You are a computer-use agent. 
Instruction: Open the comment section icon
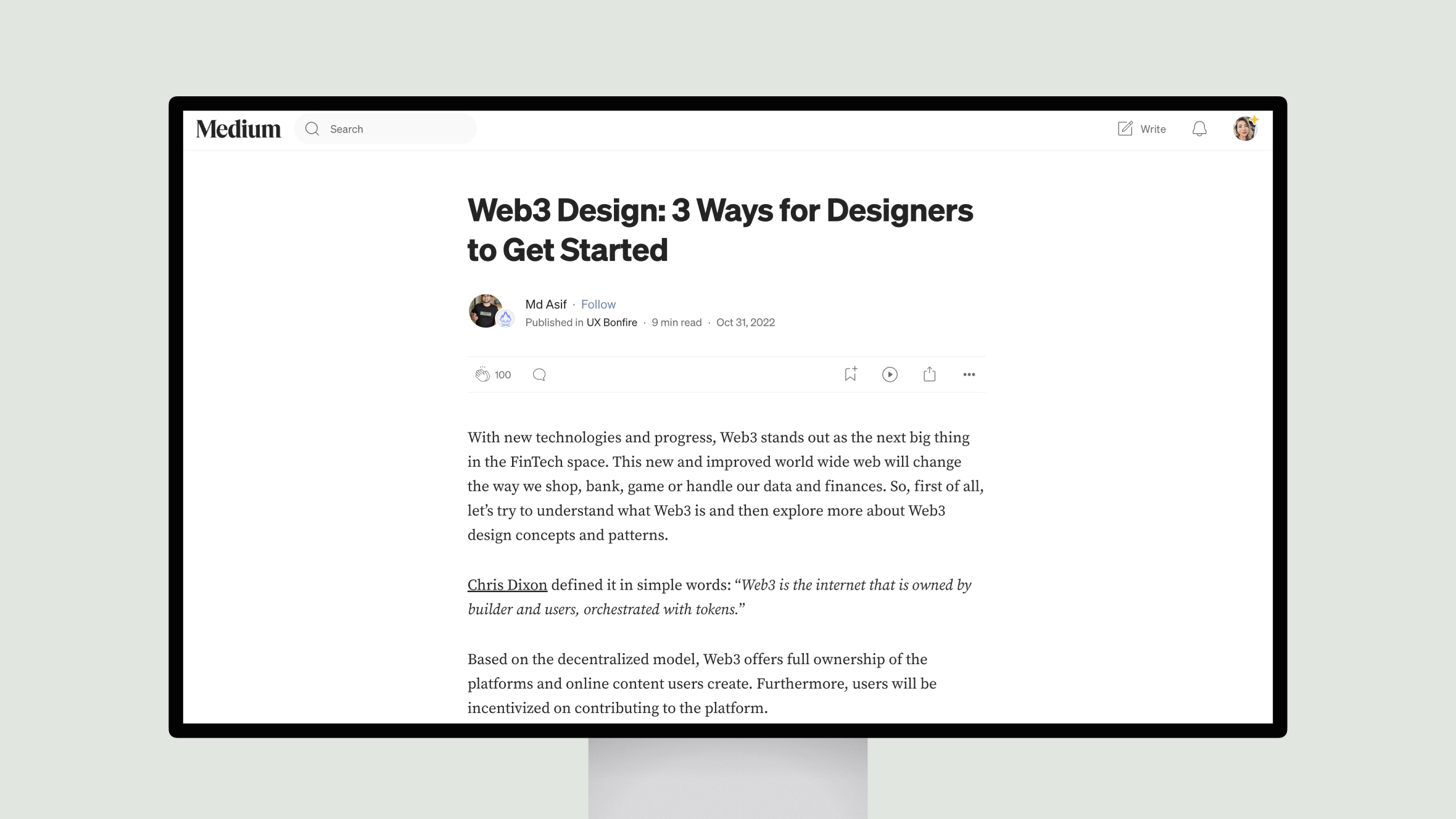tap(539, 374)
